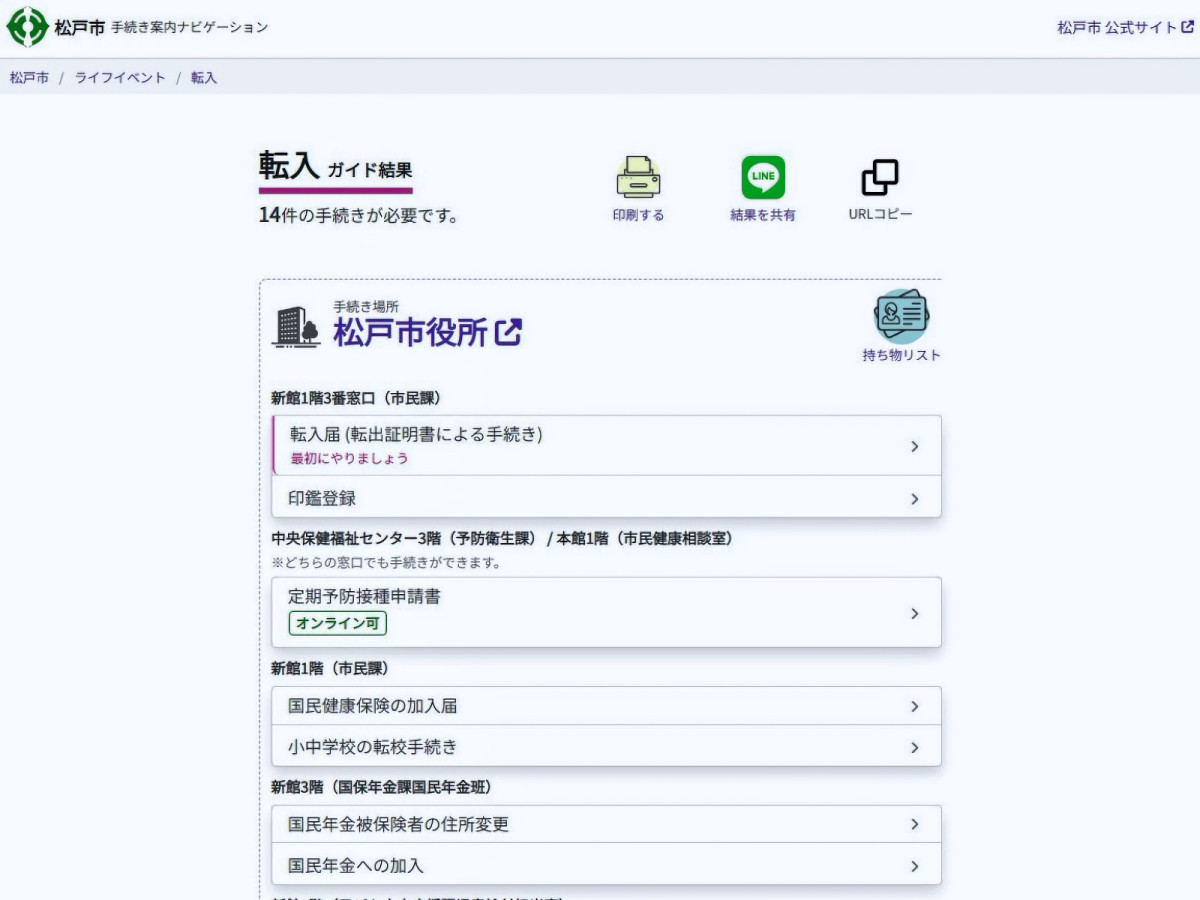This screenshot has height=900, width=1200.
Task: Click the Matsudo city logo icon
Action: (x=27, y=27)
